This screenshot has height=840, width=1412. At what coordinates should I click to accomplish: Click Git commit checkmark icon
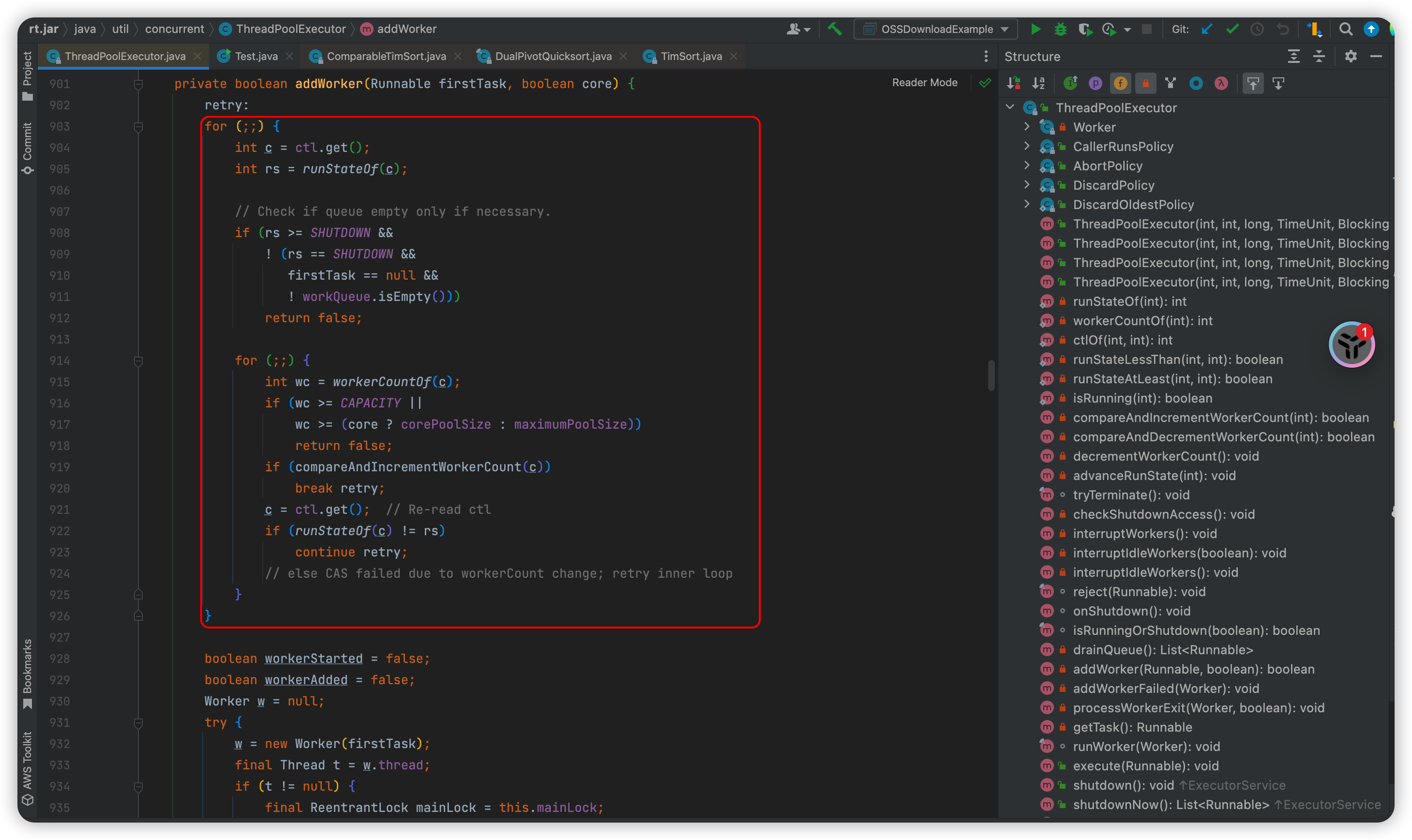(1232, 29)
